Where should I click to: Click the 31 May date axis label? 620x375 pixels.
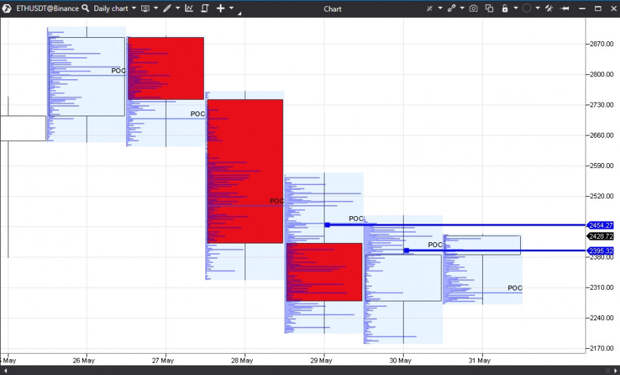(x=480, y=360)
